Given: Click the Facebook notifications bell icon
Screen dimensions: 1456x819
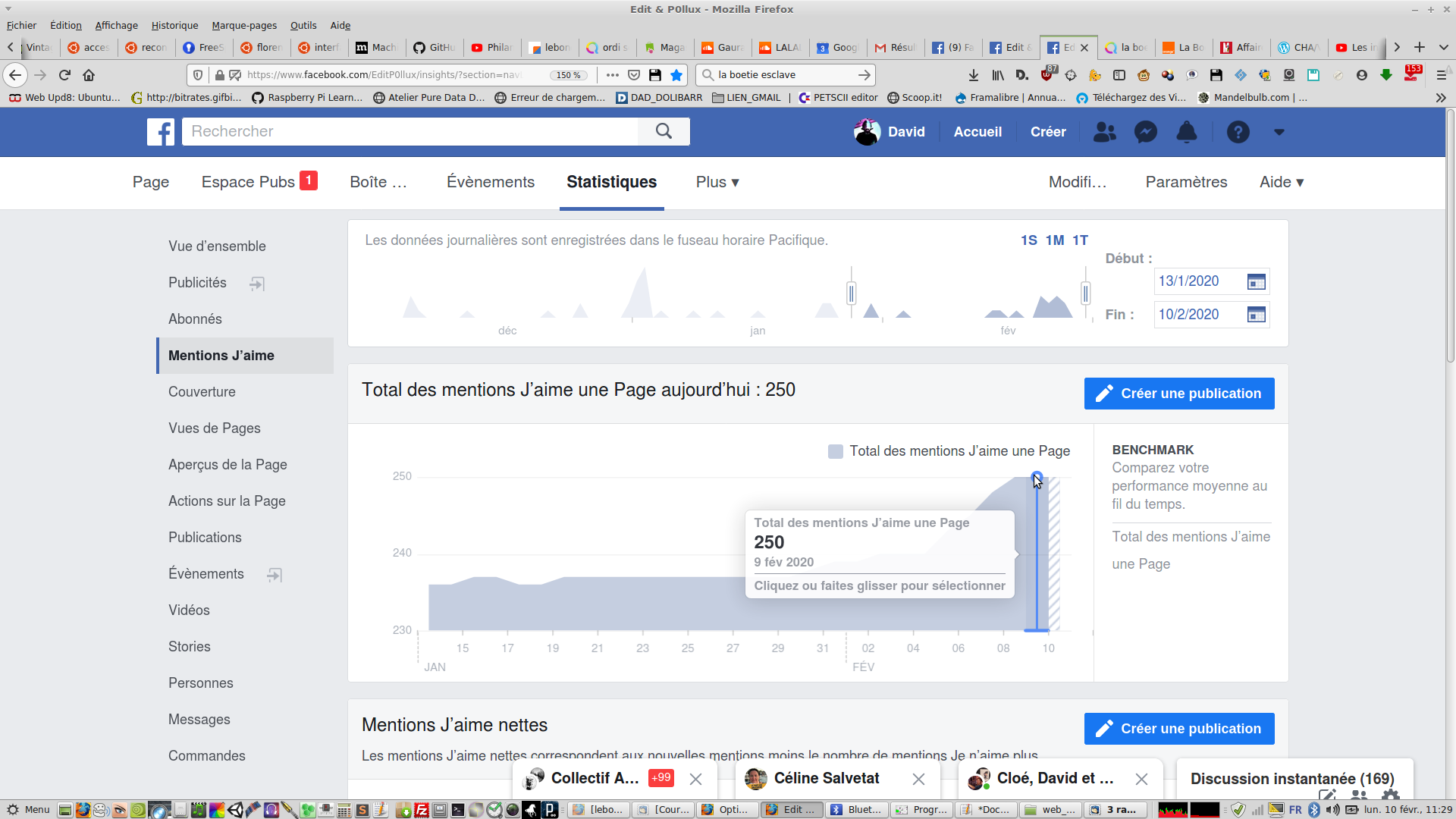Looking at the screenshot, I should pyautogui.click(x=1186, y=132).
